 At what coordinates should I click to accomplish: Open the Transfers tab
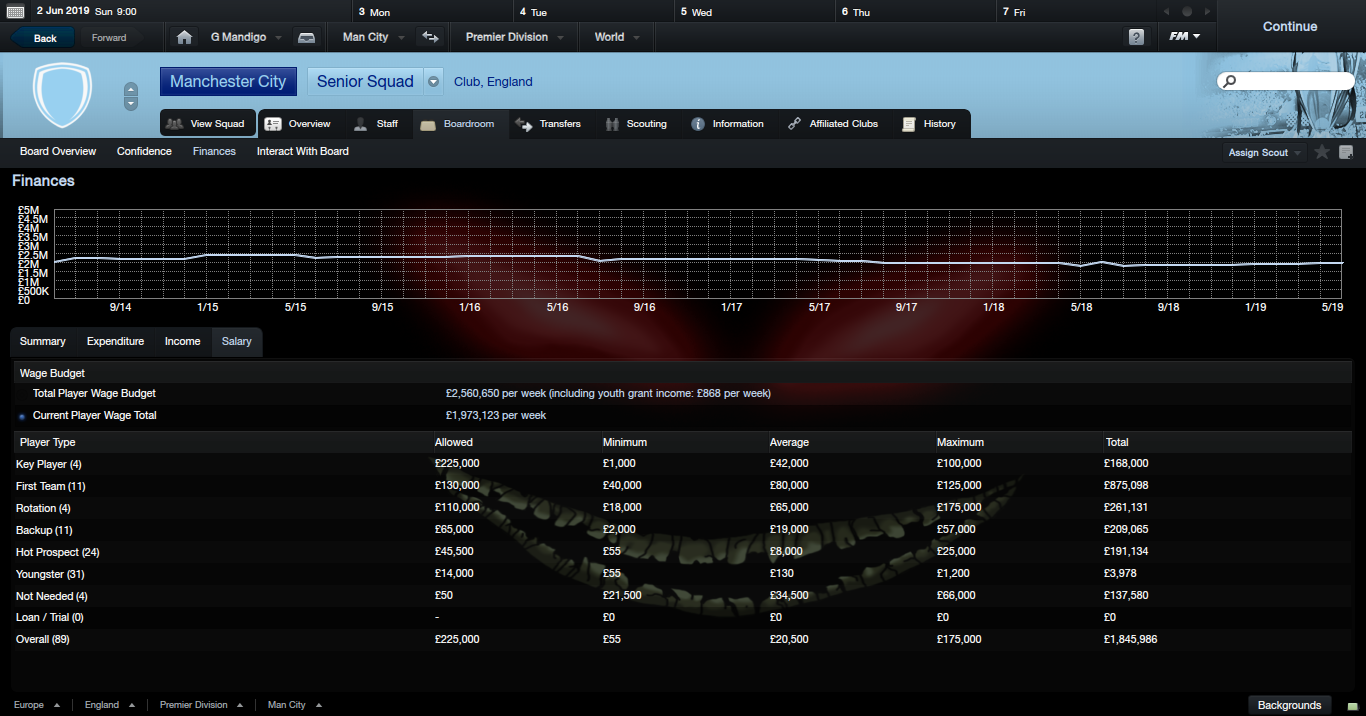(549, 124)
